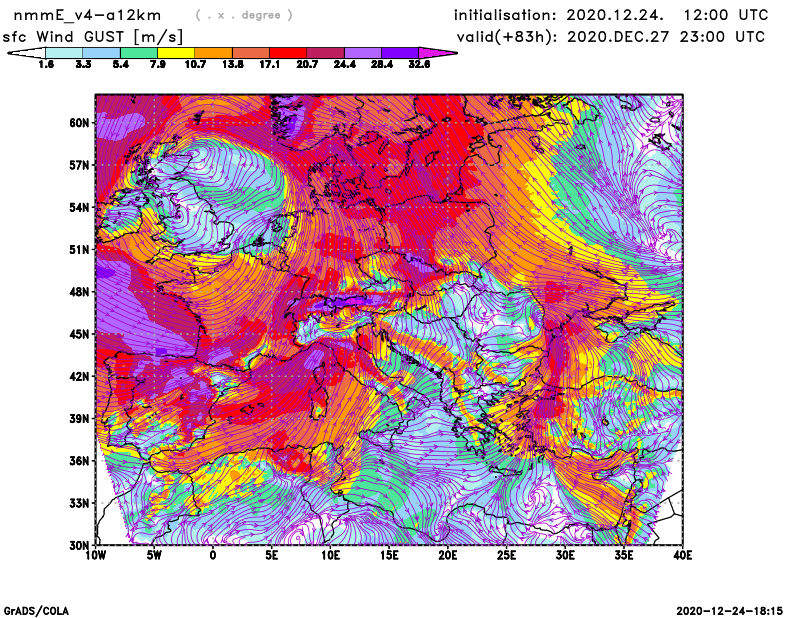Select the green 5.4–7.9 legend swatch
The height and width of the screenshot is (618, 800).
(x=139, y=52)
